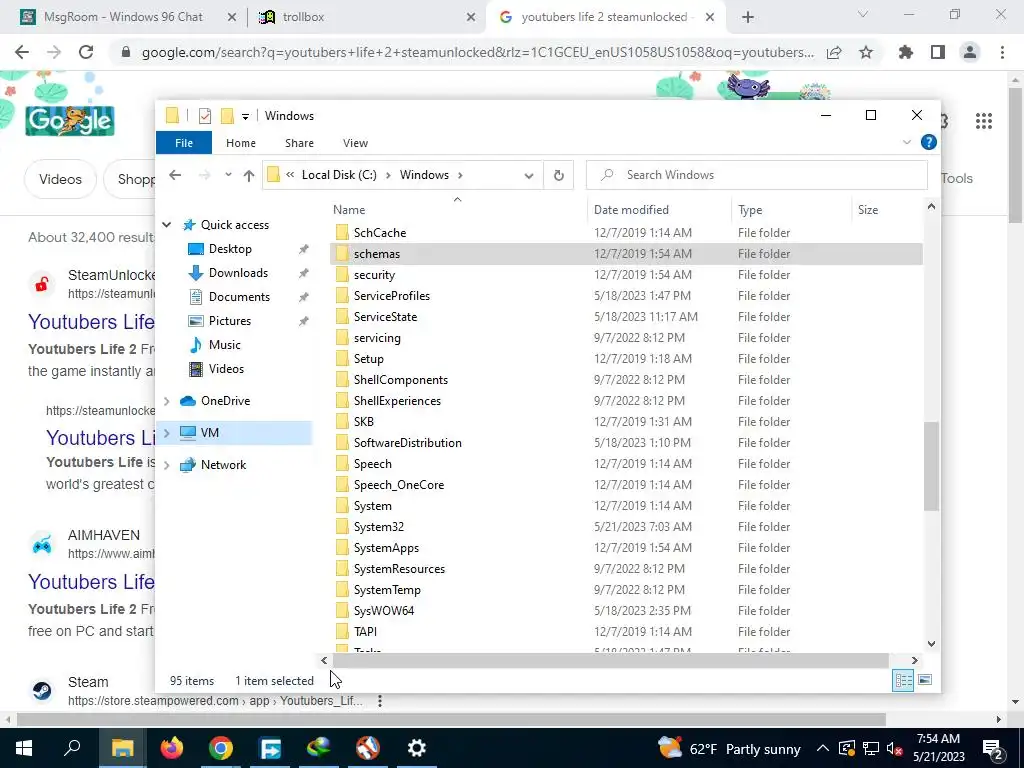Expand VM node in navigation pane
The width and height of the screenshot is (1024, 768).
point(167,433)
